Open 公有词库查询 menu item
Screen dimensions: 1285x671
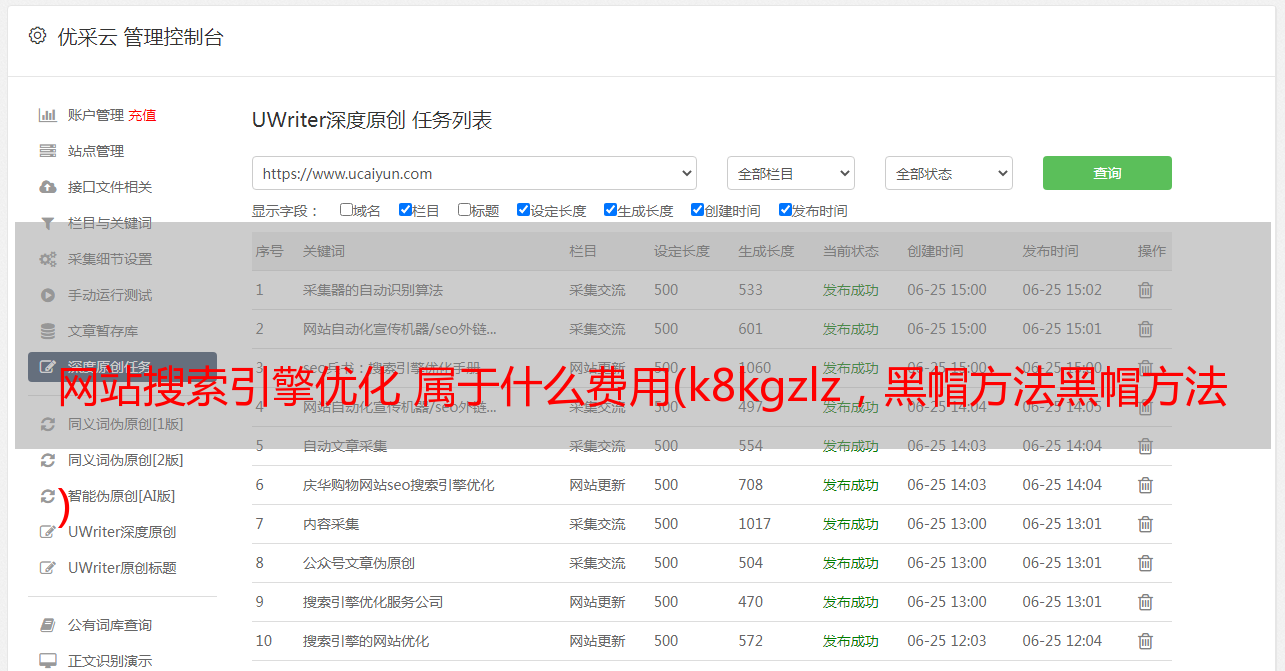pos(110,625)
